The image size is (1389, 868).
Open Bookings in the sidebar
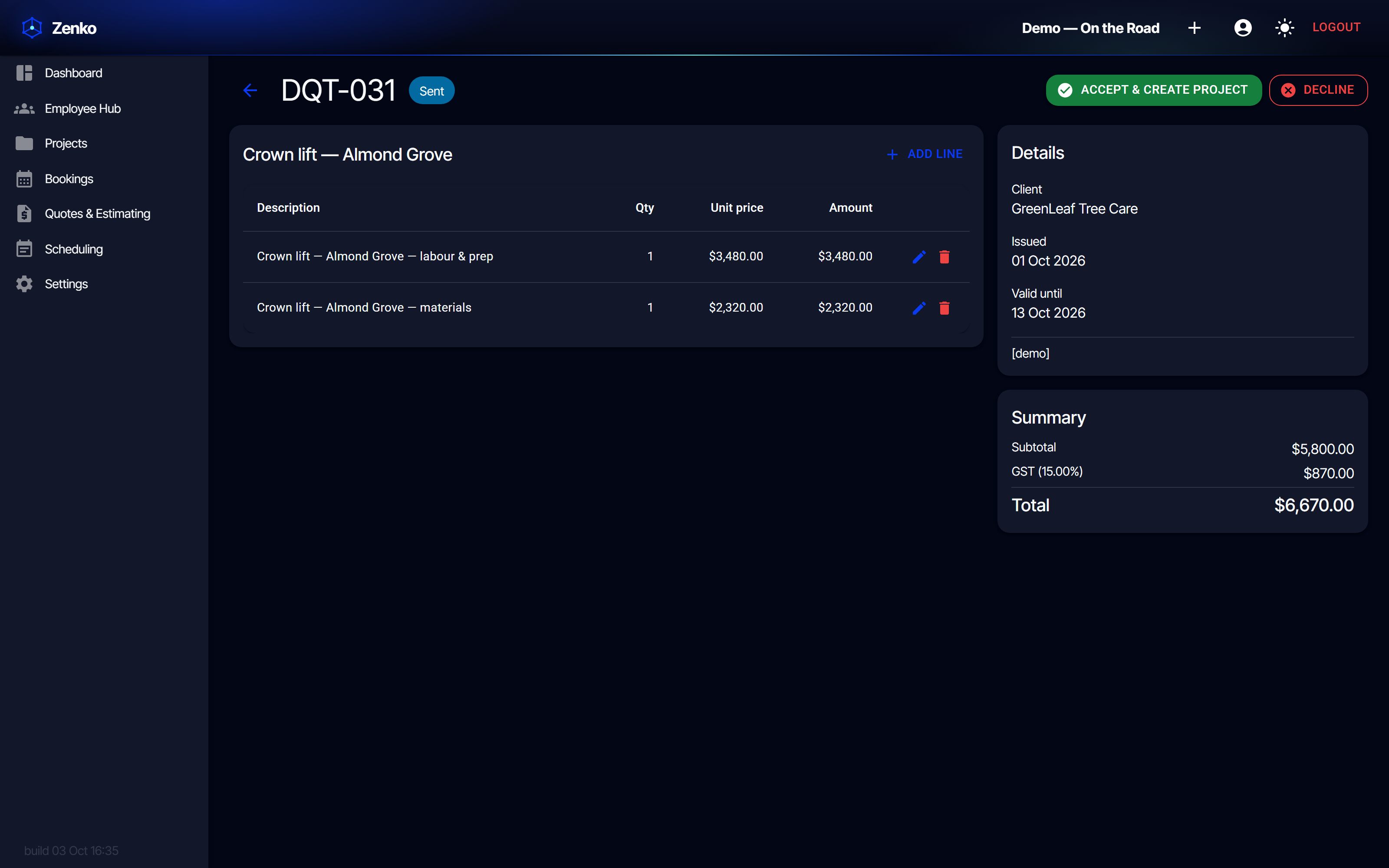(x=104, y=179)
